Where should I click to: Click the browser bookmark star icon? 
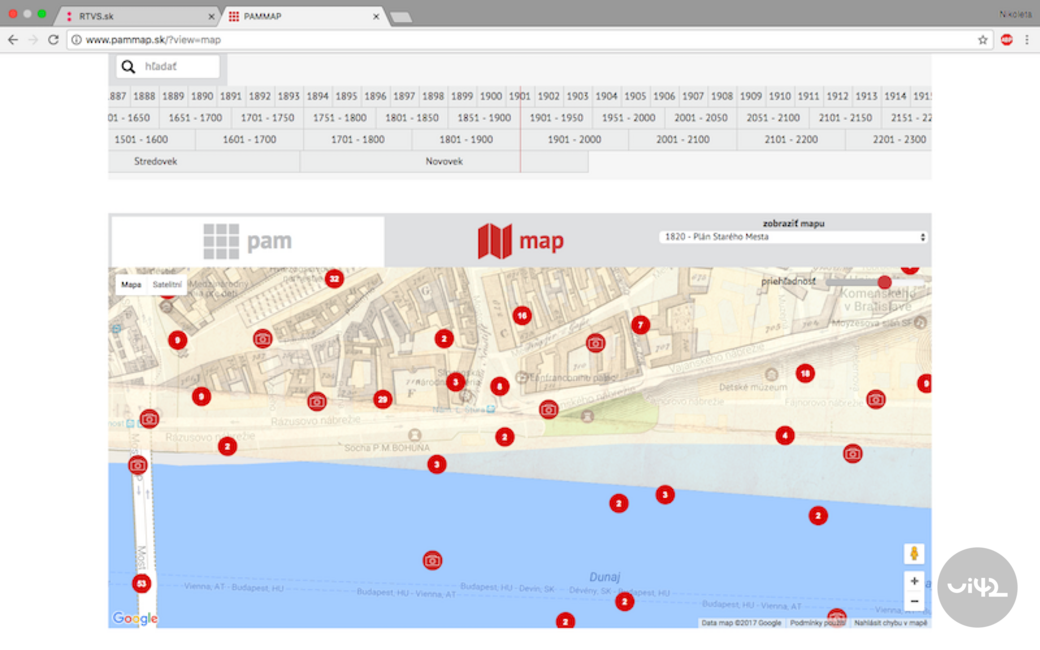click(983, 40)
